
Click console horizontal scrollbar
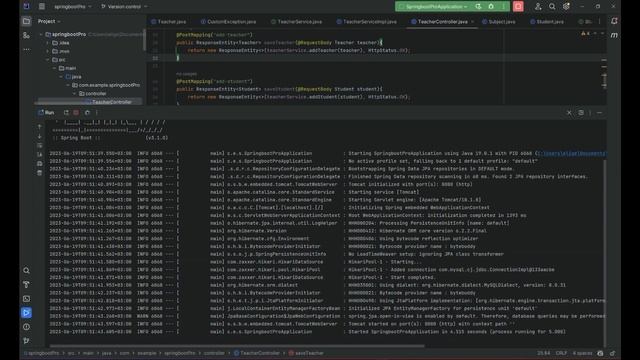tap(237, 346)
